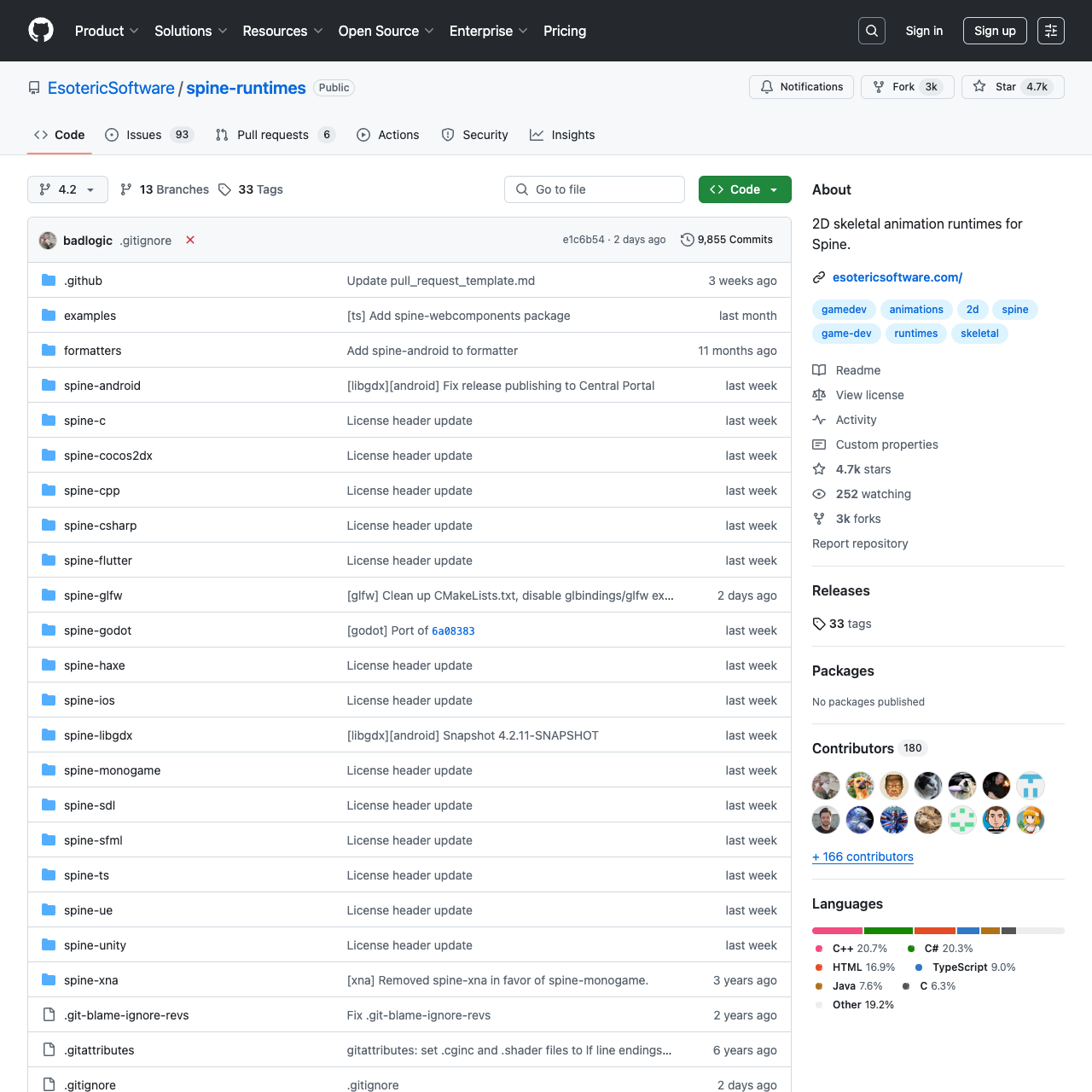
Task: Click the C++ language color dot
Action: (x=819, y=949)
